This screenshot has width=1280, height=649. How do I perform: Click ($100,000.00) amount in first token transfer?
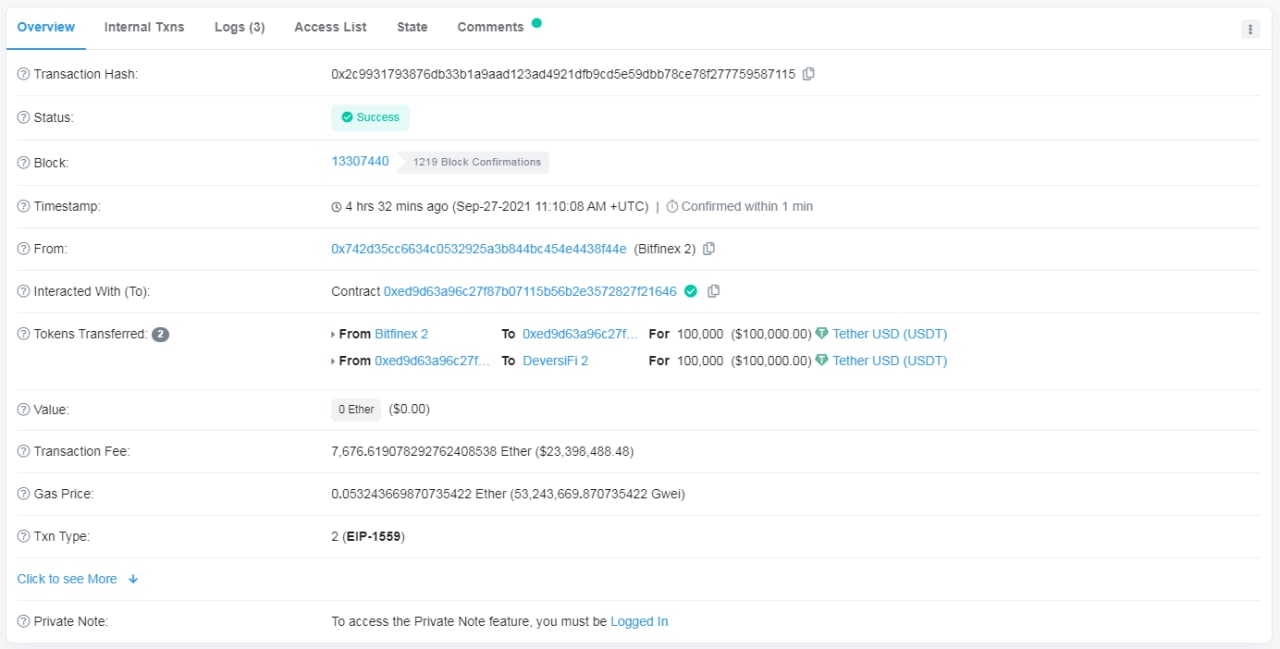tap(771, 334)
